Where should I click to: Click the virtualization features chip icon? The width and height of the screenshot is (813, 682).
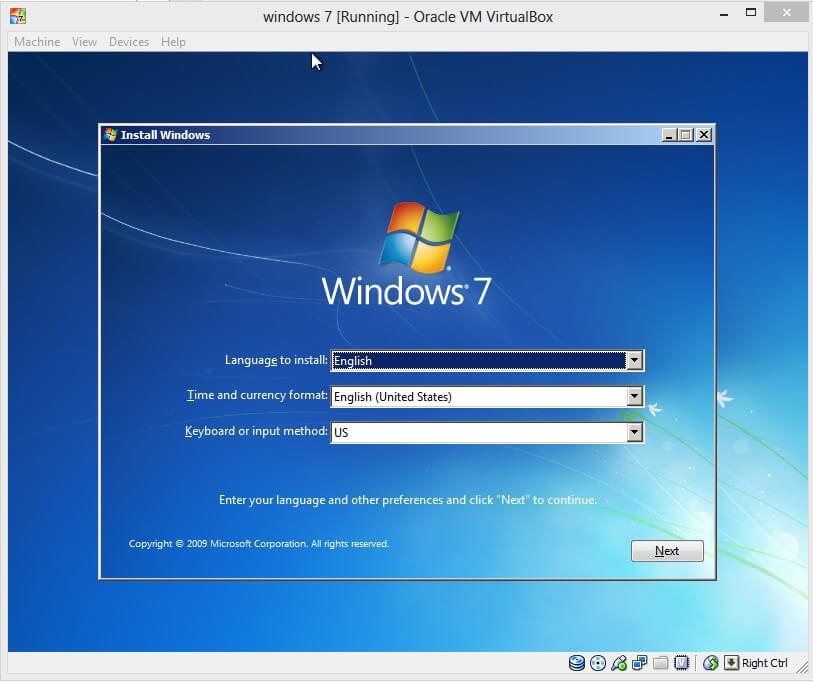[x=681, y=662]
